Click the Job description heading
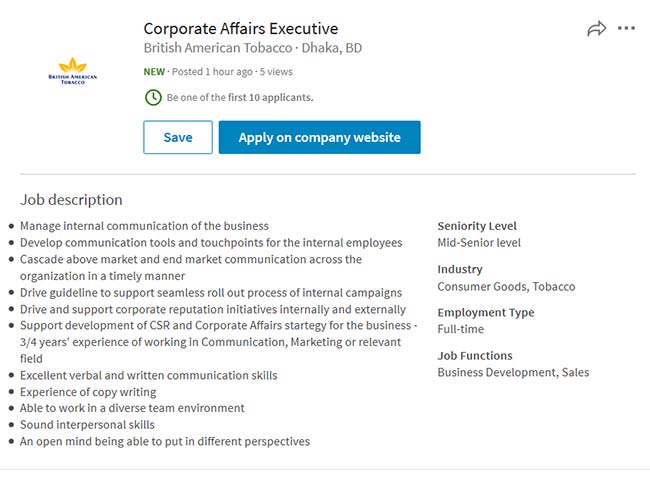This screenshot has width=650, height=481. click(71, 200)
